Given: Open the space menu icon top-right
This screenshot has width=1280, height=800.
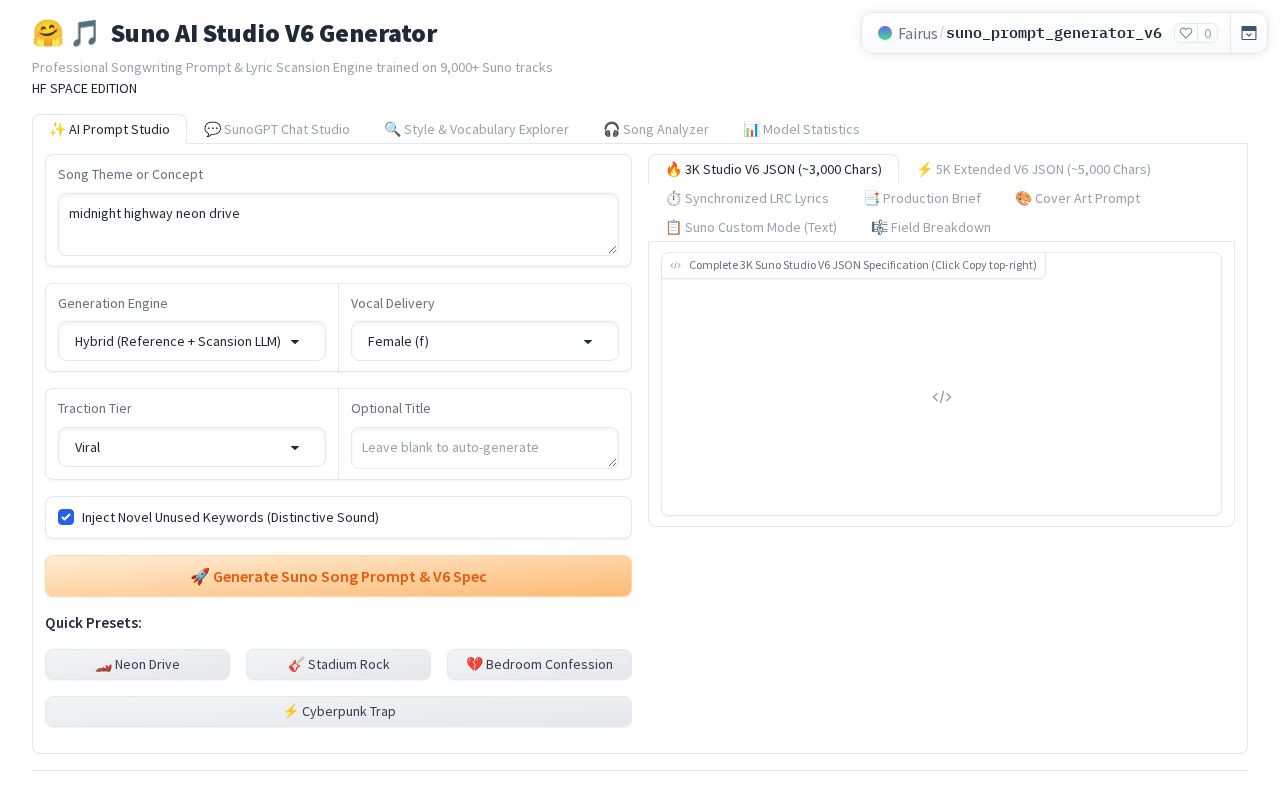Looking at the screenshot, I should [x=1249, y=33].
